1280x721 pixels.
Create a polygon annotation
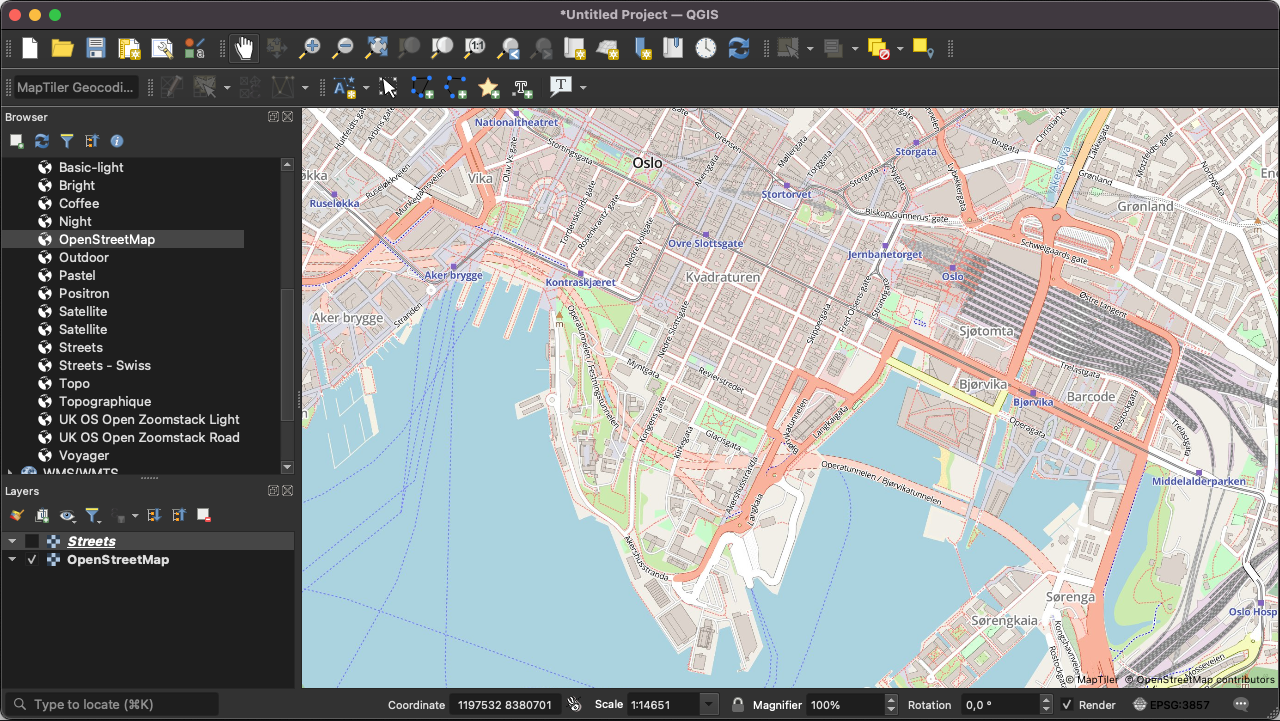coord(422,88)
